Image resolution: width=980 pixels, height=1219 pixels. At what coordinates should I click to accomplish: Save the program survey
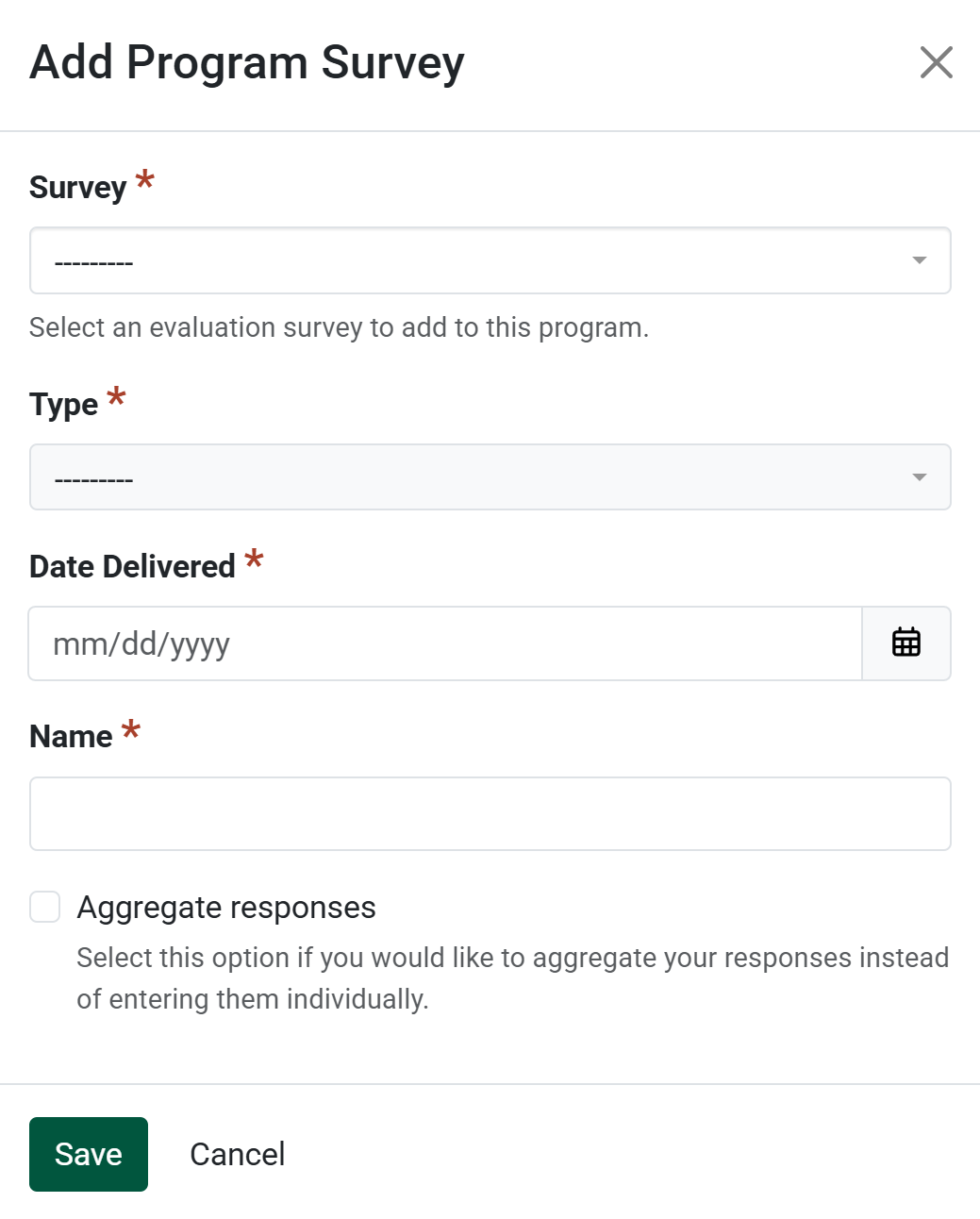pyautogui.click(x=89, y=1154)
